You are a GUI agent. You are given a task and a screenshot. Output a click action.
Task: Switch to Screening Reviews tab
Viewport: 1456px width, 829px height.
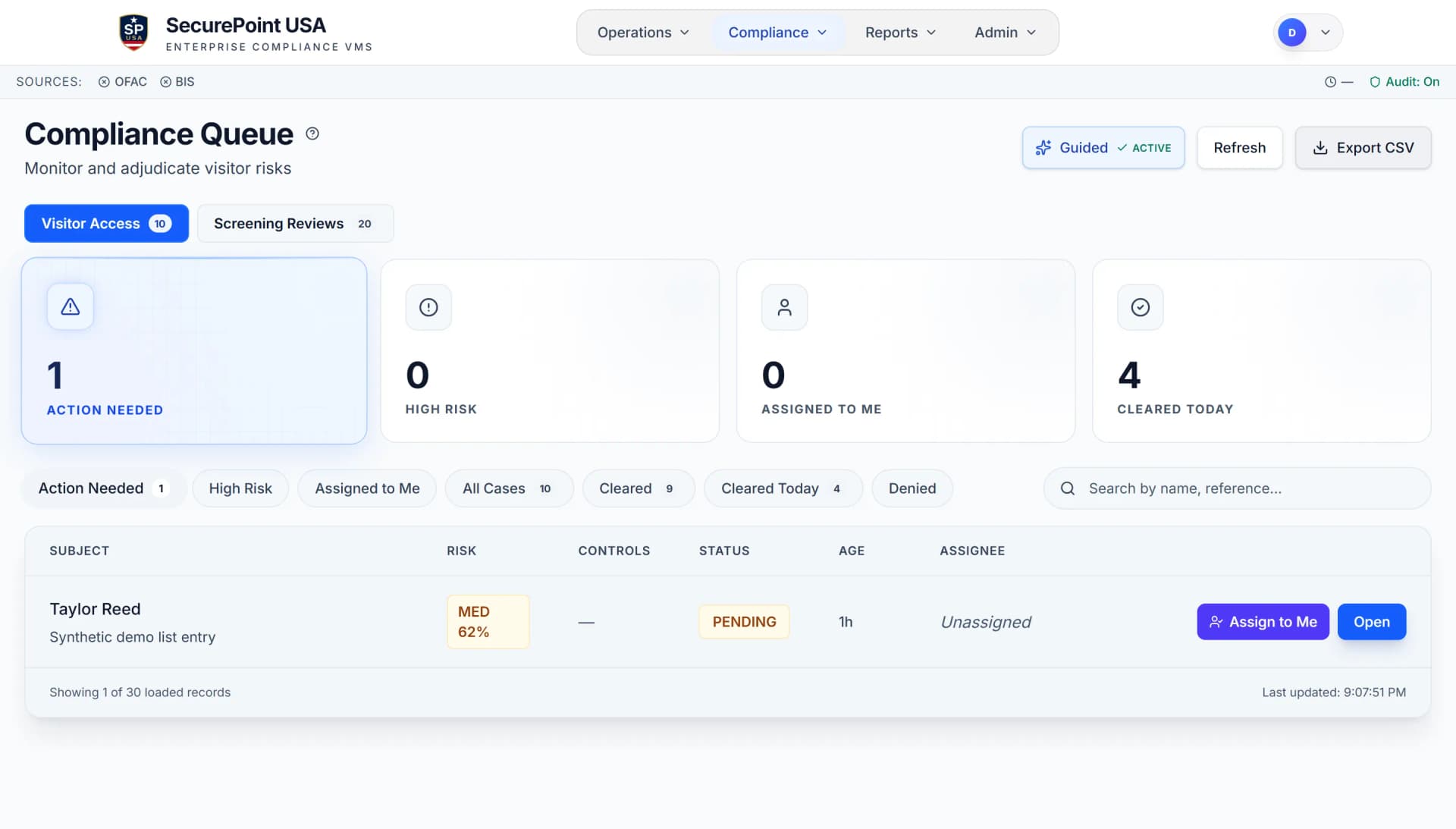click(x=295, y=224)
